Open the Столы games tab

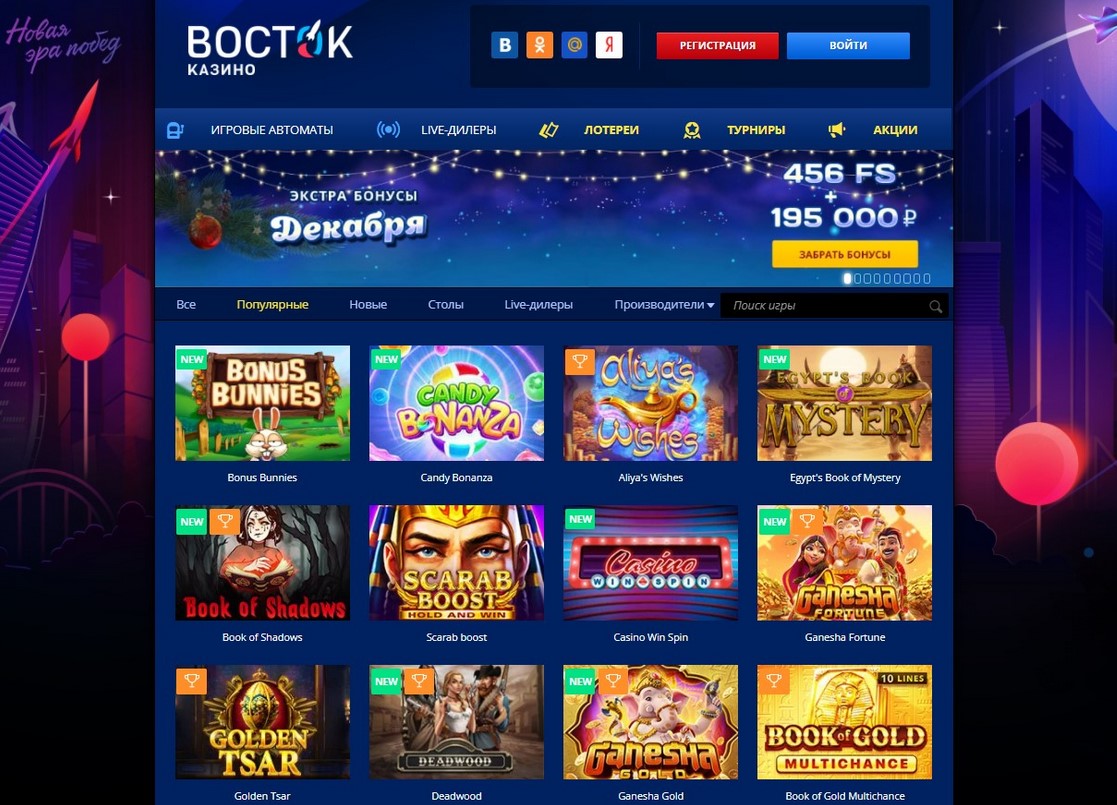coord(445,305)
